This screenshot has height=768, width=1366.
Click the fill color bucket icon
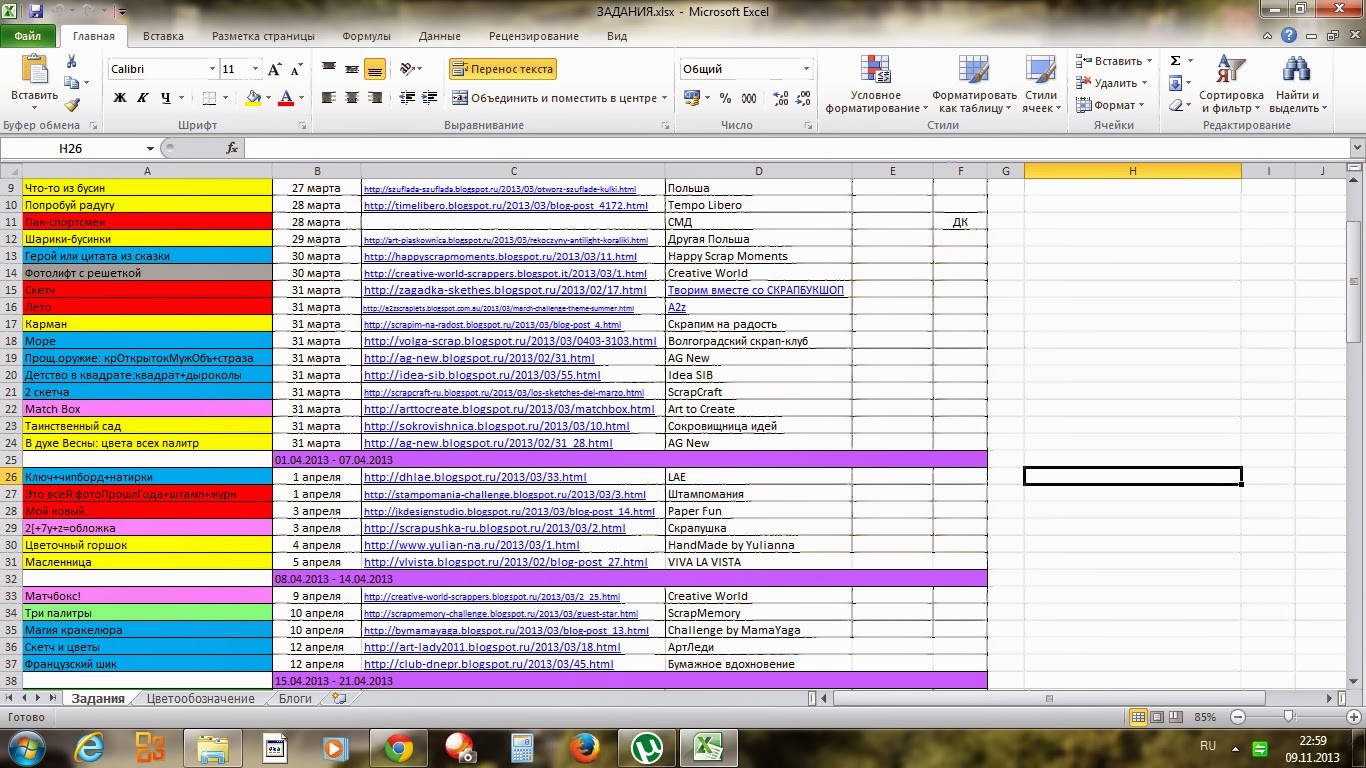(253, 98)
